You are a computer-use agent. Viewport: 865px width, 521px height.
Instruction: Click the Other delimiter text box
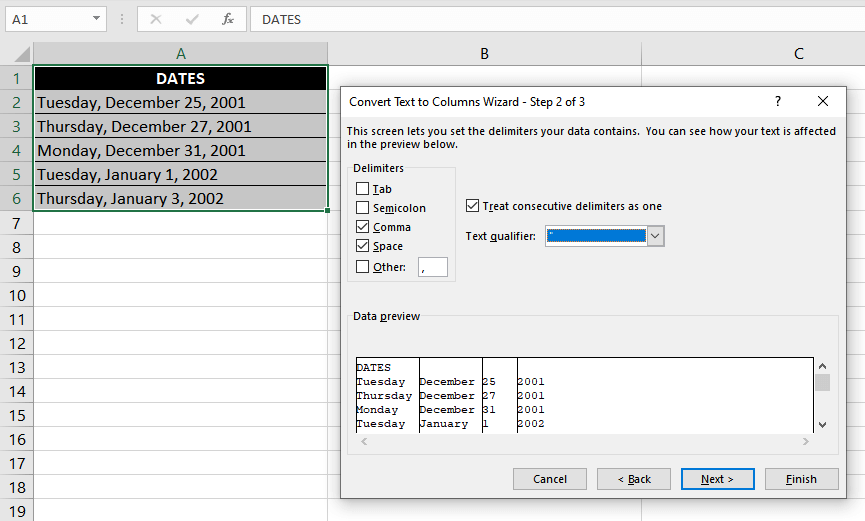pos(432,267)
